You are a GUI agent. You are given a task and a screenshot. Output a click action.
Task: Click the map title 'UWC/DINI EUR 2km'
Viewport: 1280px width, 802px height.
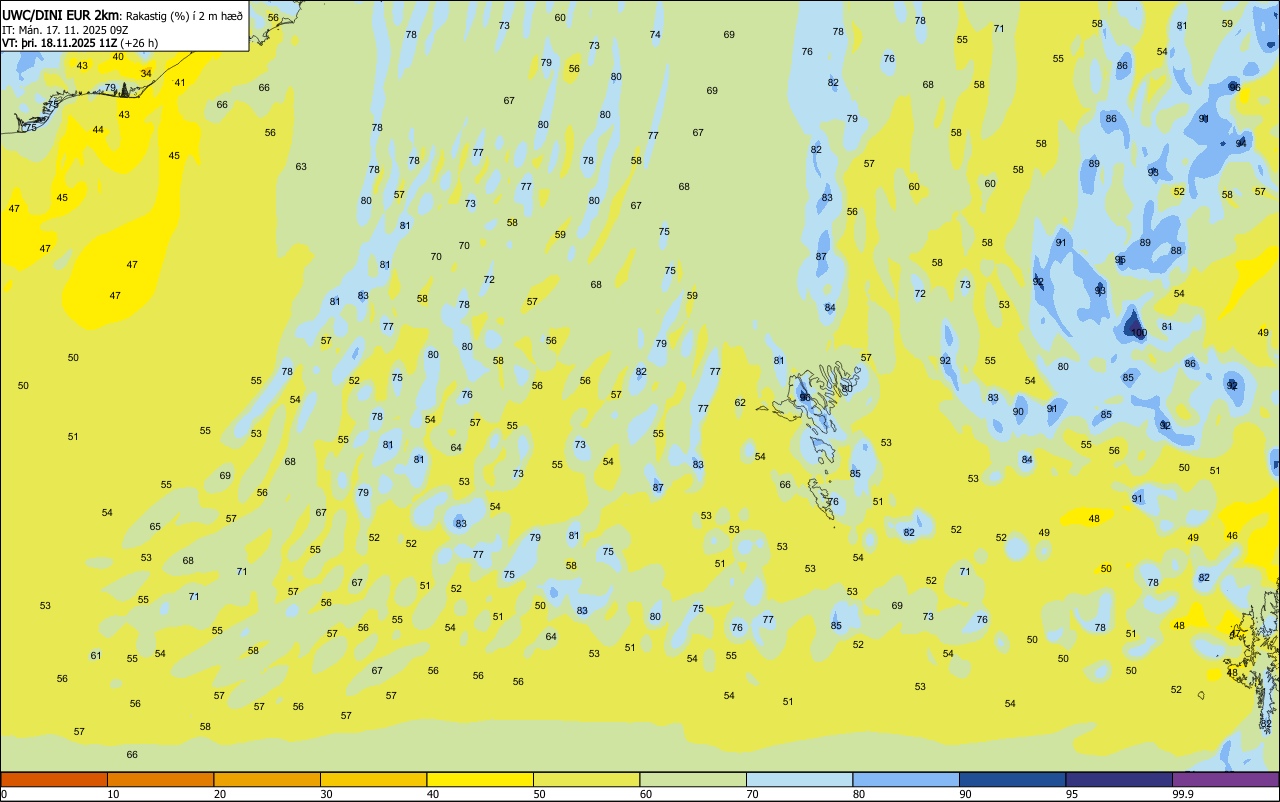pos(60,15)
